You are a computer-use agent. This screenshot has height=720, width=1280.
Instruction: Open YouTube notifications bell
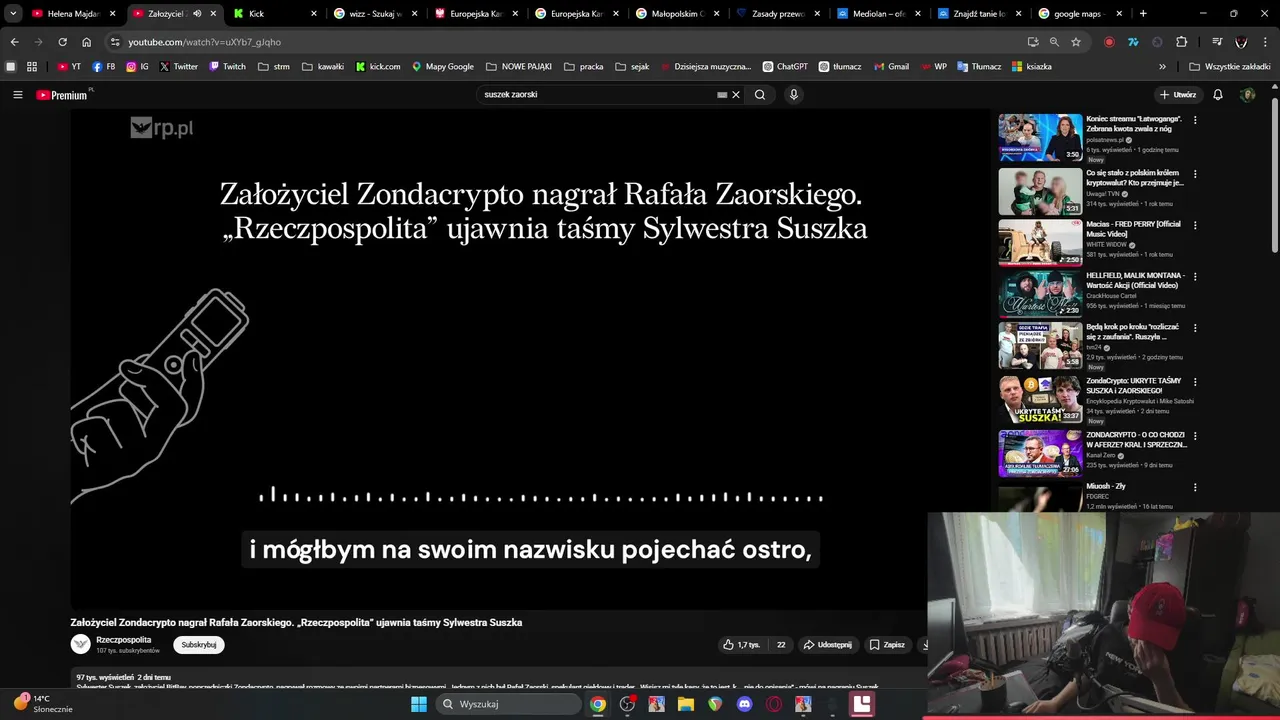(x=1218, y=95)
